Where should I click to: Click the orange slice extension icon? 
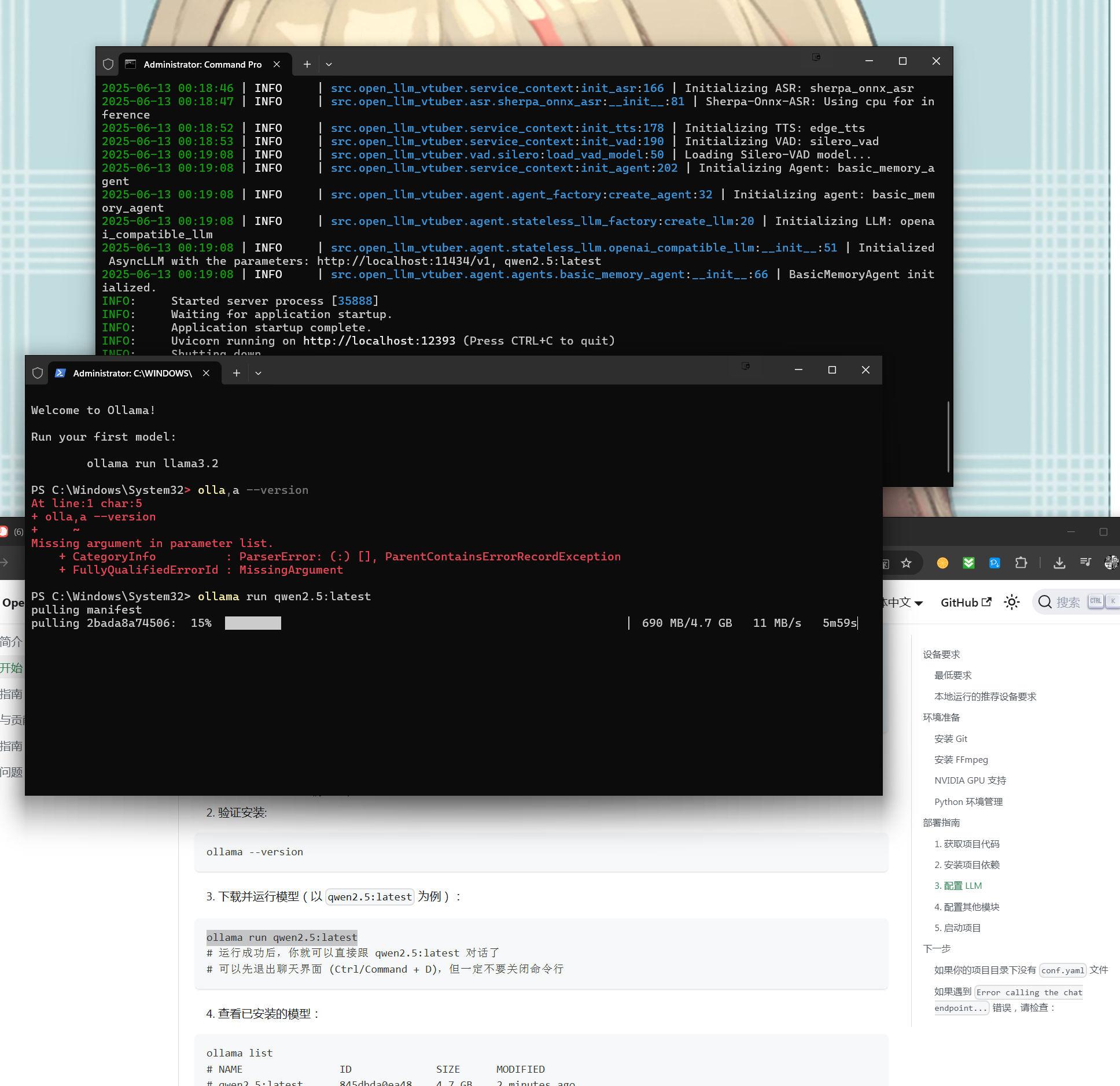coord(942,563)
